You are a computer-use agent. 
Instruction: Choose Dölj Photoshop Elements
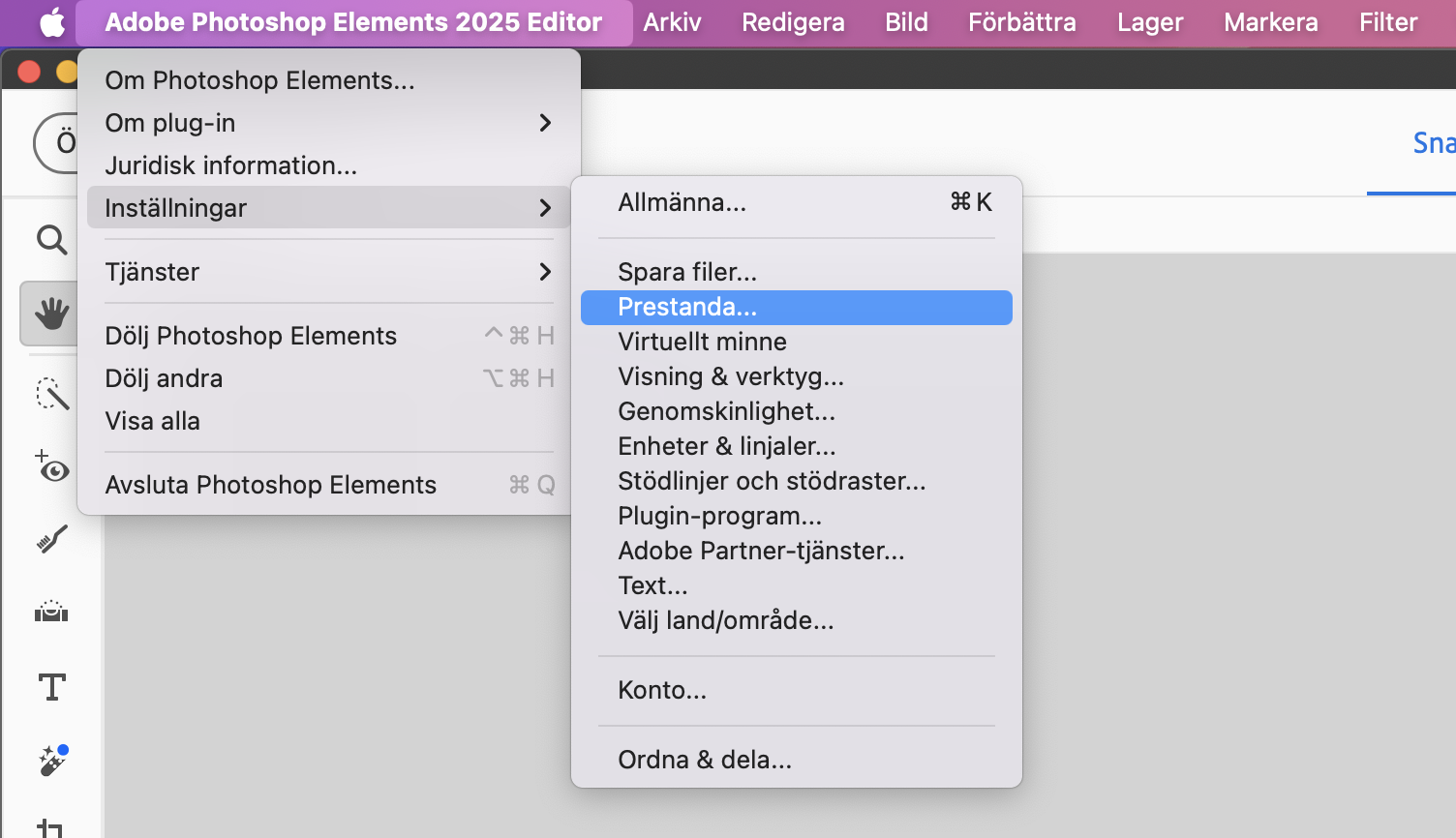[x=329, y=336]
